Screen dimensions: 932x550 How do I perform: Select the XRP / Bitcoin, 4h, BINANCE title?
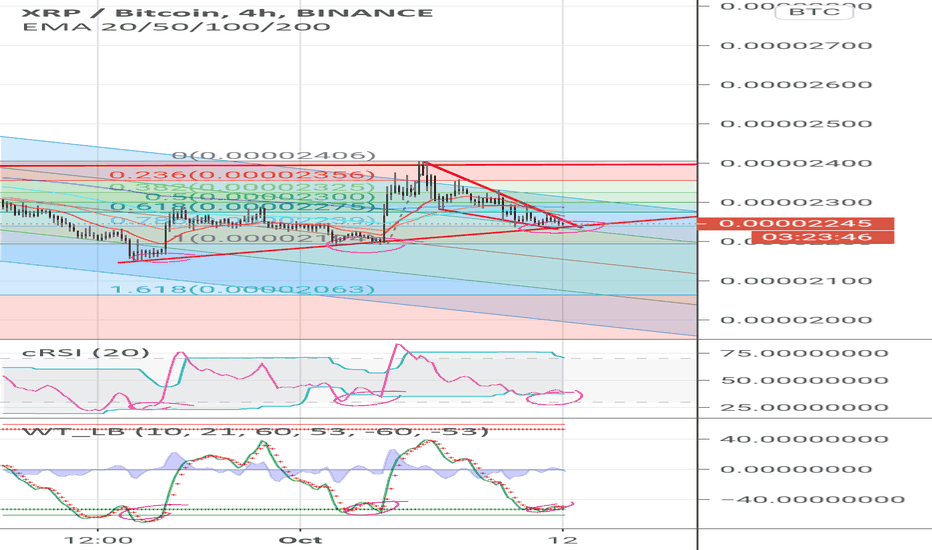coord(228,12)
